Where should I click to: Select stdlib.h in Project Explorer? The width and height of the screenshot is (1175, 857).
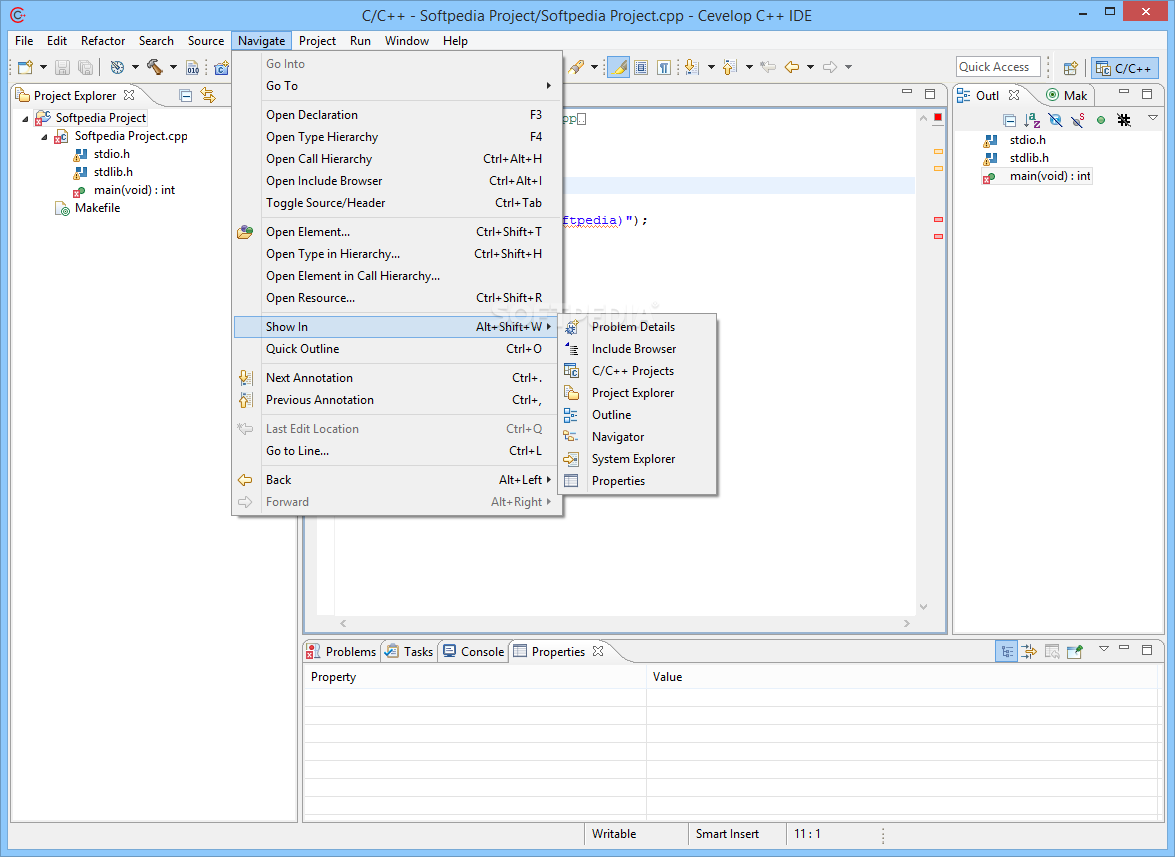[x=113, y=172]
